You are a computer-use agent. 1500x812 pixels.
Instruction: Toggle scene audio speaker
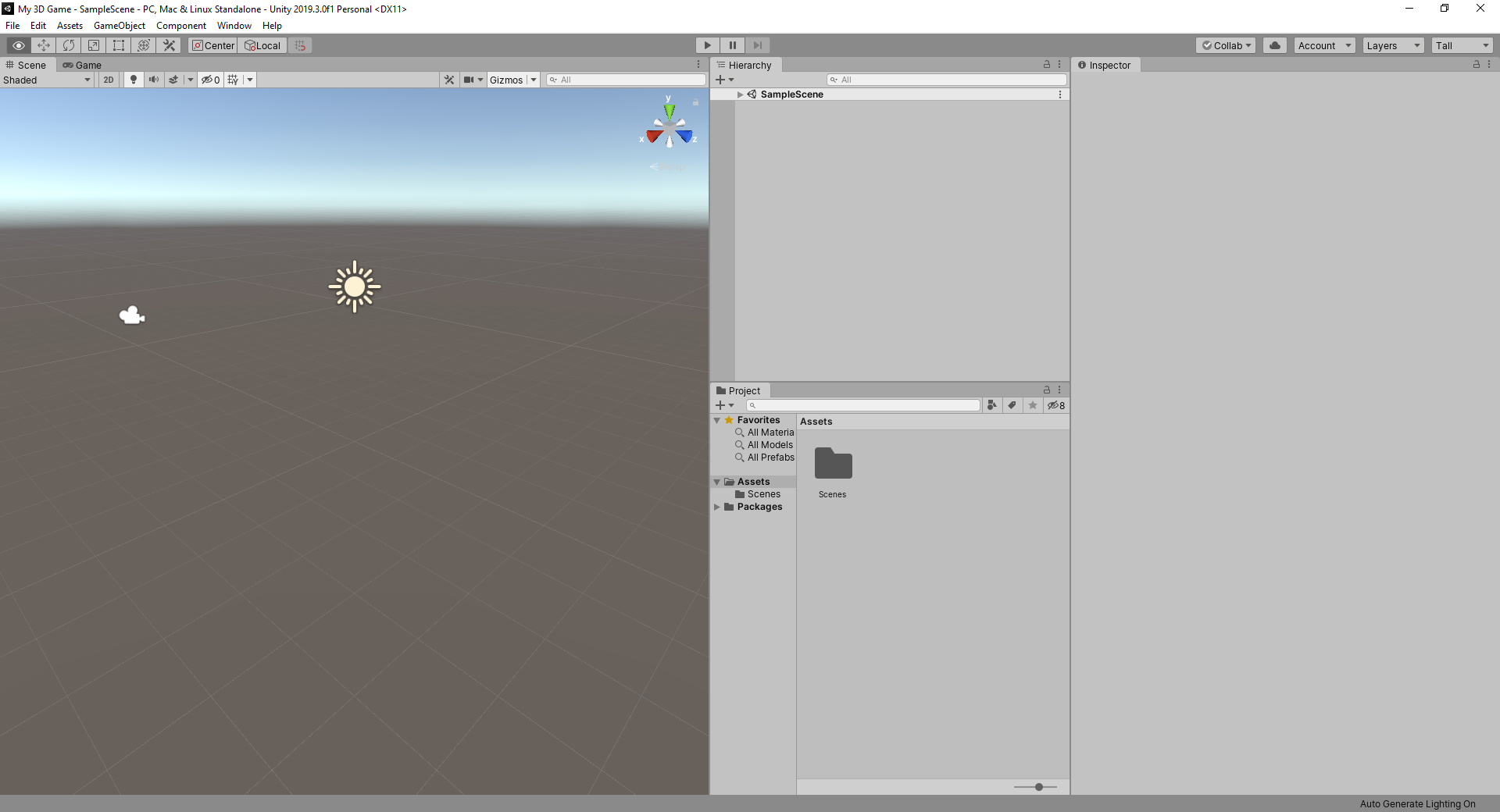pos(154,80)
